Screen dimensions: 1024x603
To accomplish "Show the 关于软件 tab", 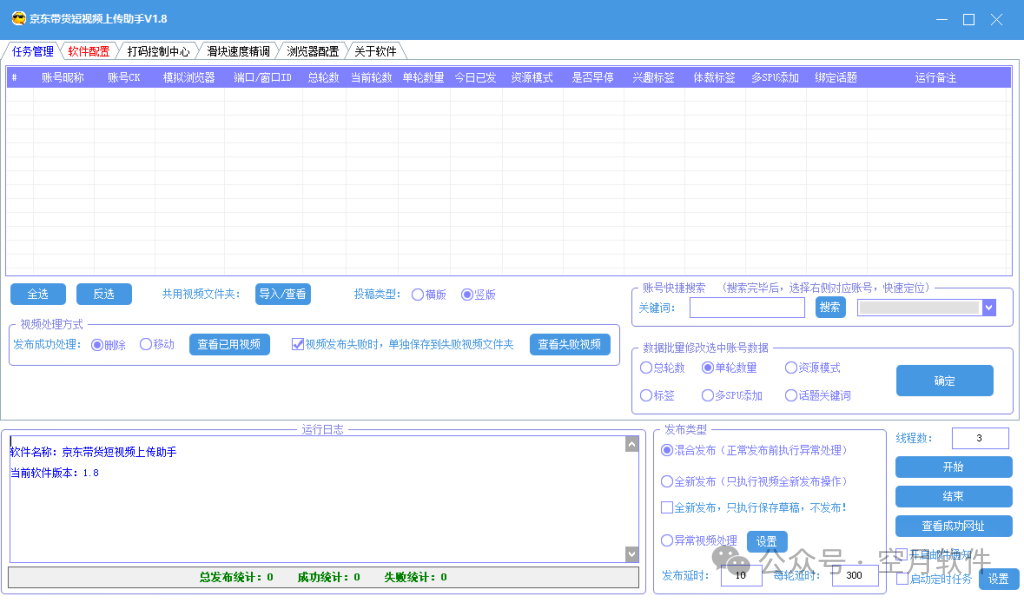I will pyautogui.click(x=375, y=51).
